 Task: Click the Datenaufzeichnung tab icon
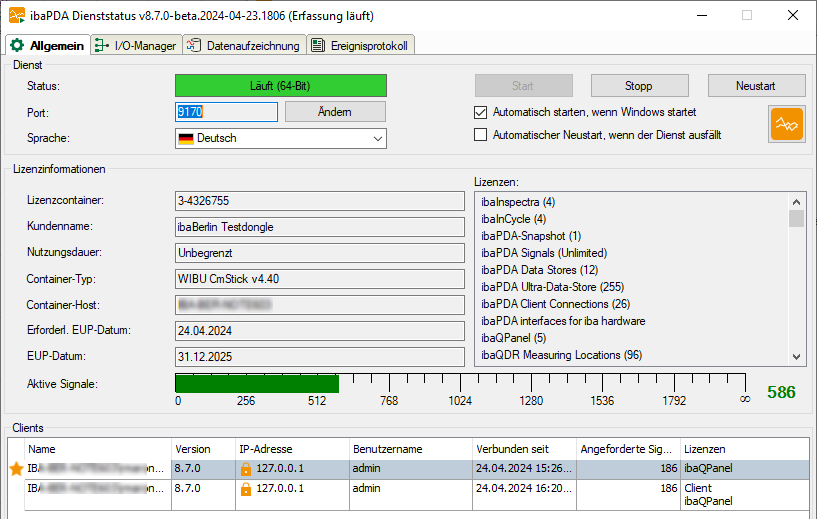[193, 45]
